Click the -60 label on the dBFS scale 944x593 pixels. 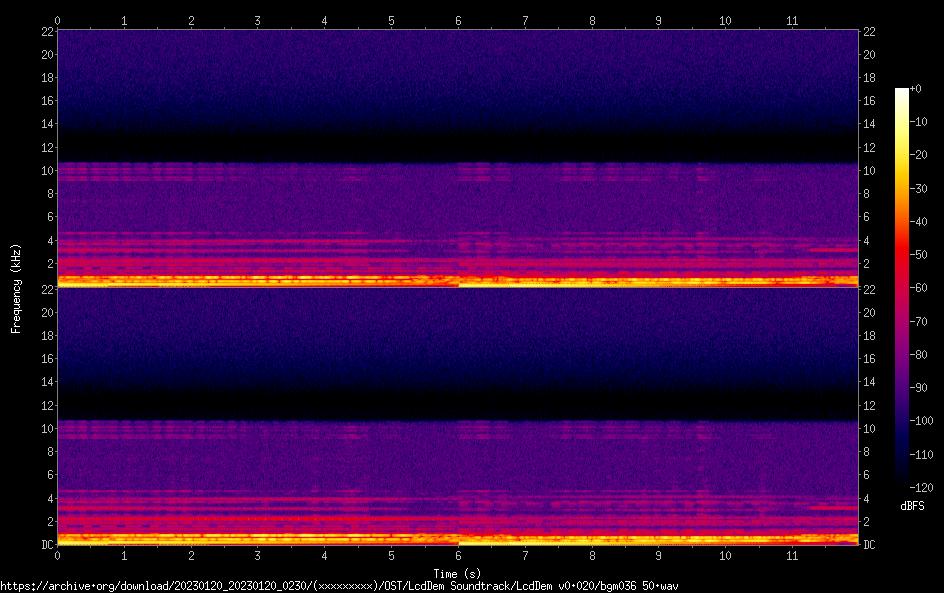(919, 287)
